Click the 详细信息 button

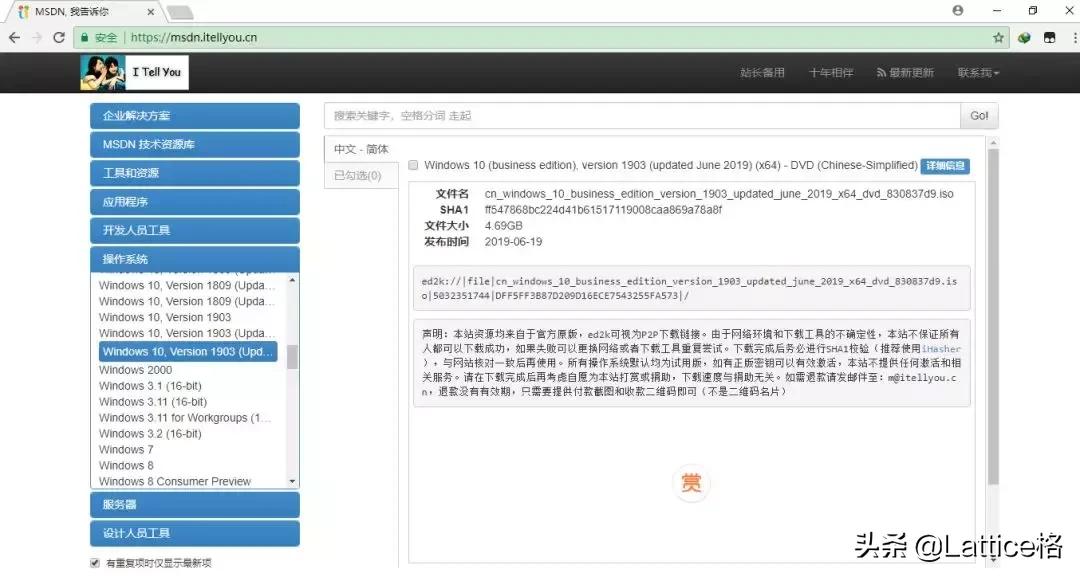pyautogui.click(x=944, y=166)
